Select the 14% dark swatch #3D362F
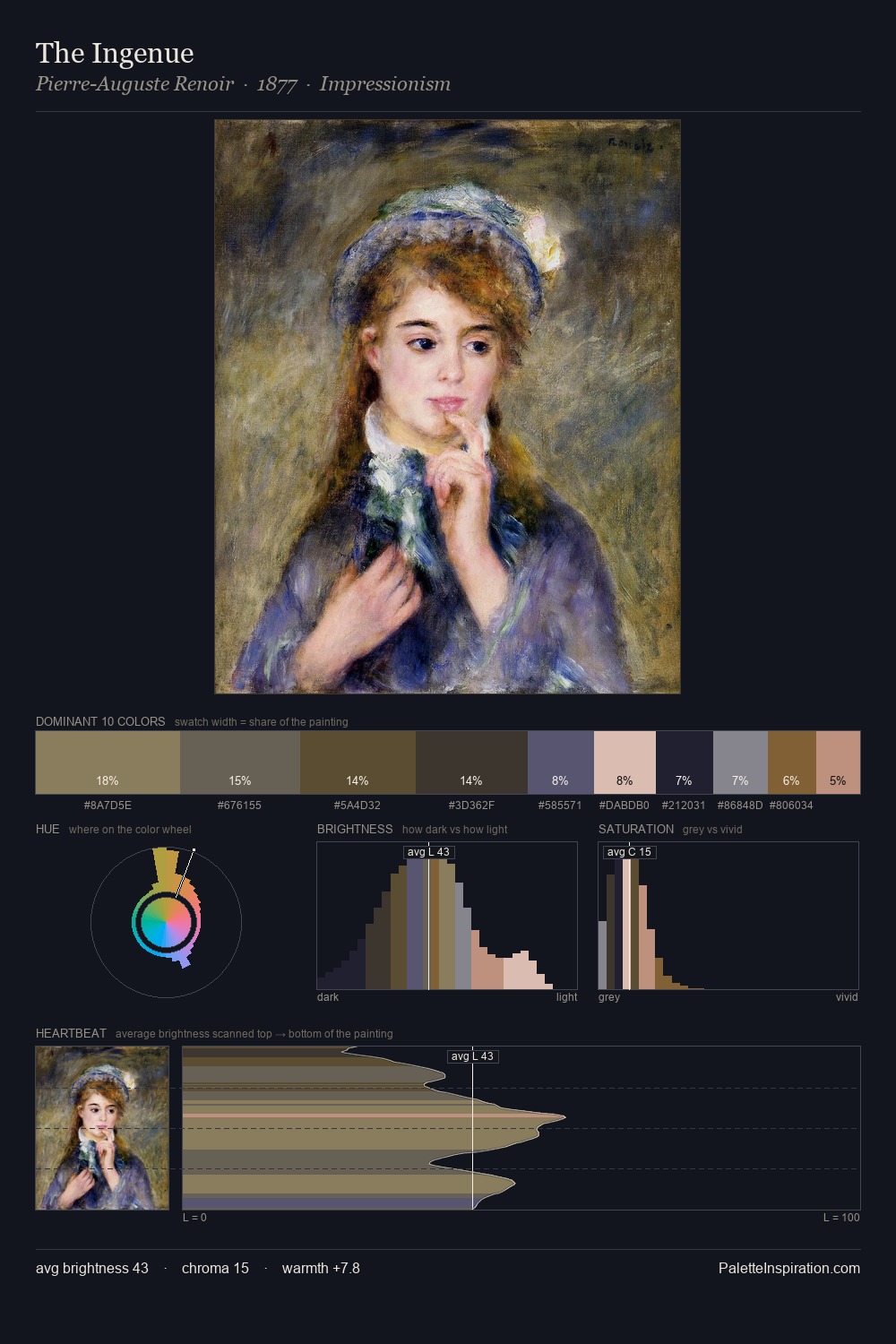The image size is (896, 1344). pyautogui.click(x=471, y=762)
